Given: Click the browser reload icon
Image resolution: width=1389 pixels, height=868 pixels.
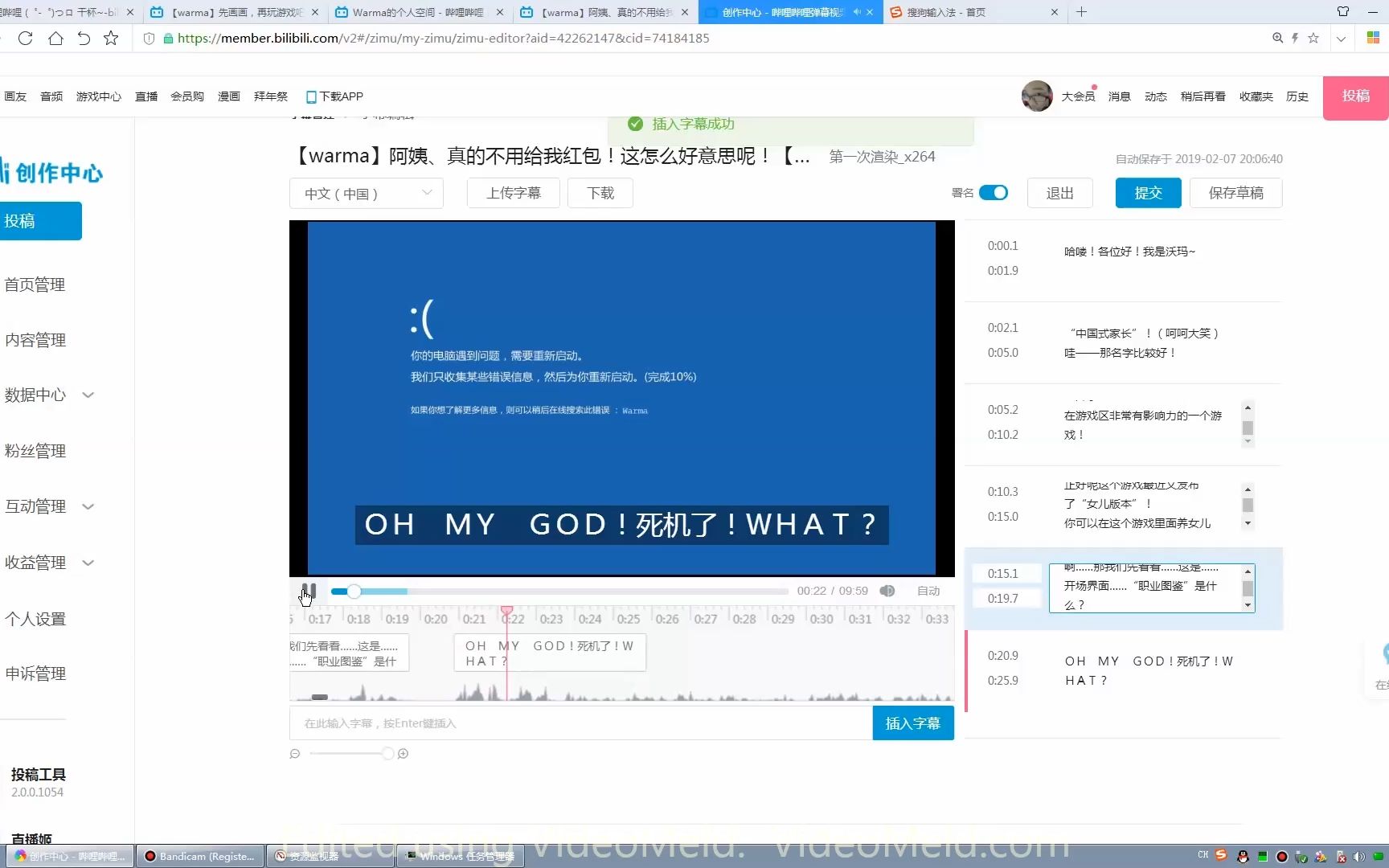Looking at the screenshot, I should tap(25, 38).
